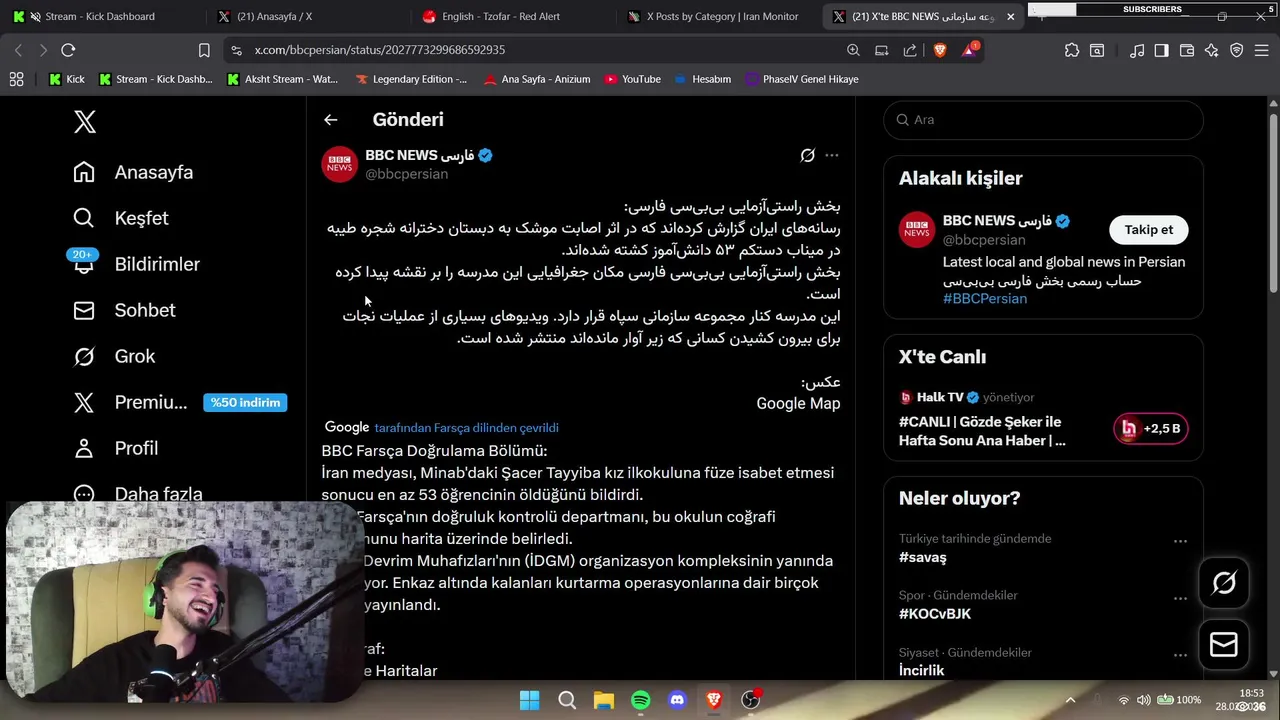Open media control music note icon
The image size is (1280, 720).
(1137, 50)
